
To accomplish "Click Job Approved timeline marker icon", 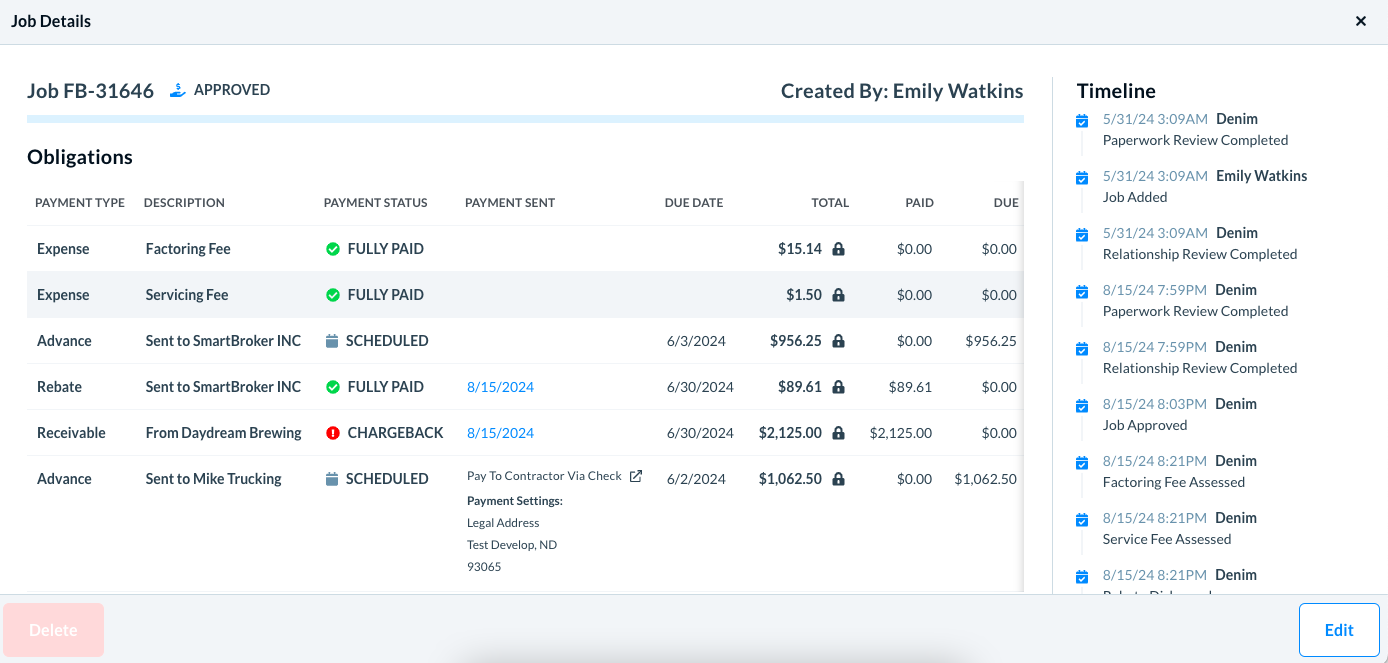I will [x=1081, y=406].
